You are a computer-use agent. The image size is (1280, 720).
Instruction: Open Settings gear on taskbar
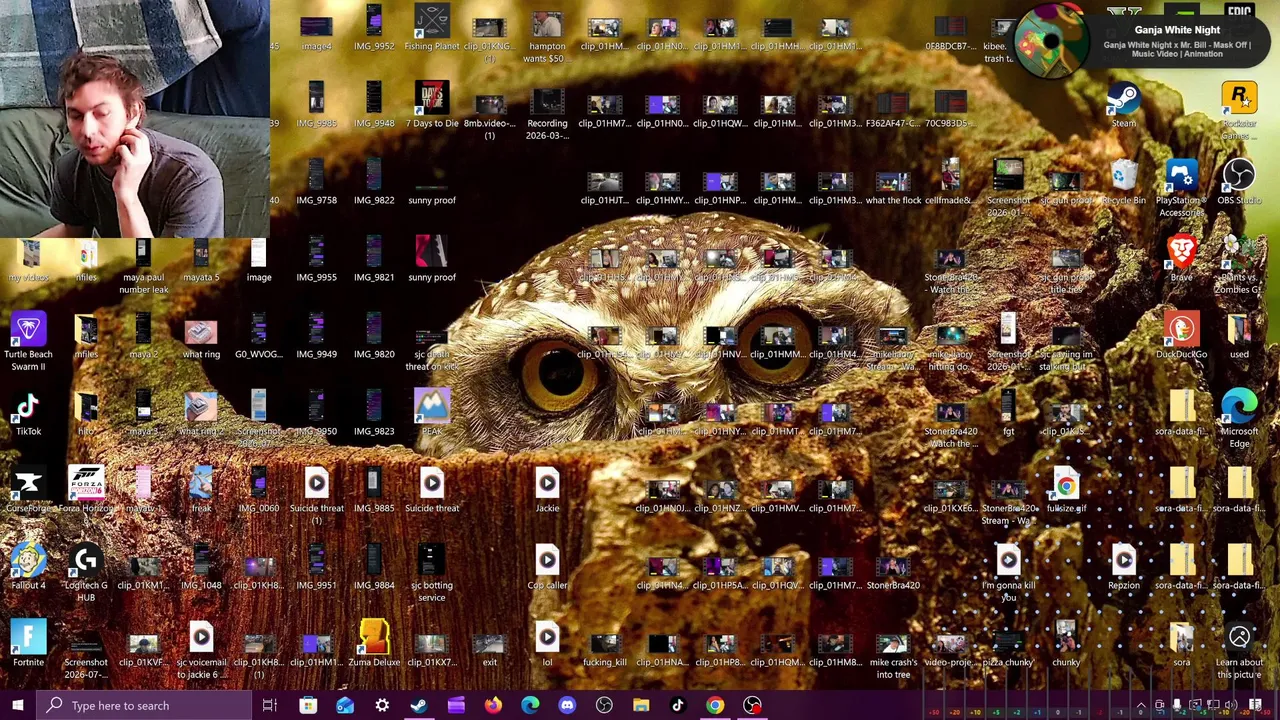(382, 705)
